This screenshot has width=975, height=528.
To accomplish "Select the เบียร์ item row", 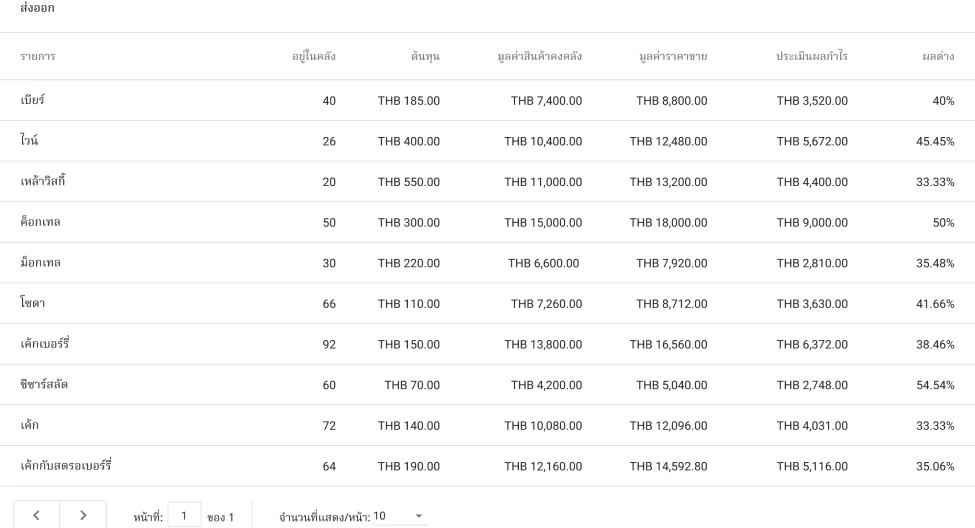I will pyautogui.click(x=33, y=100).
